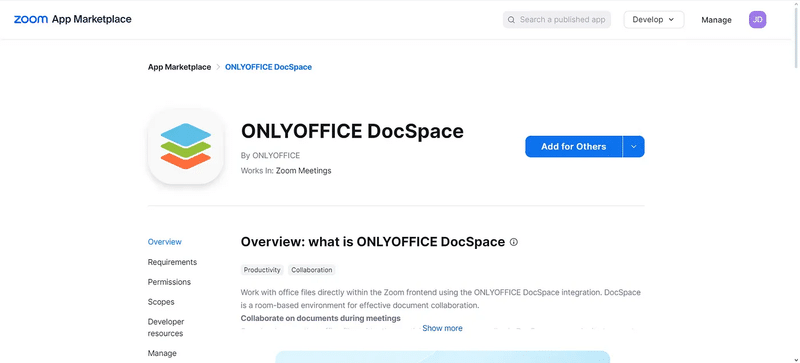Click the Productivity category tag

pyautogui.click(x=262, y=270)
